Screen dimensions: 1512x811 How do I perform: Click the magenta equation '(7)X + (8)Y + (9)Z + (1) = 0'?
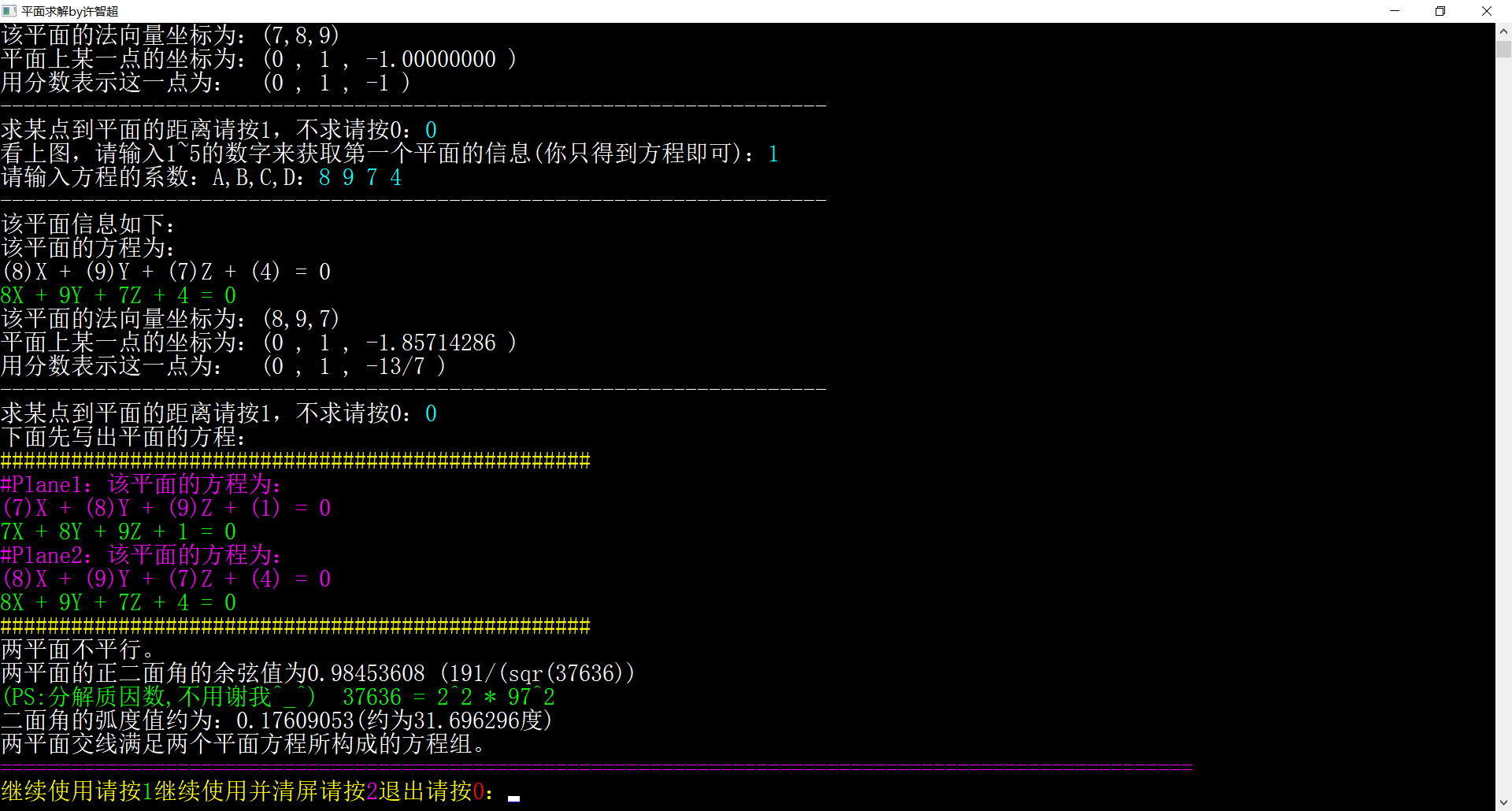coord(165,508)
